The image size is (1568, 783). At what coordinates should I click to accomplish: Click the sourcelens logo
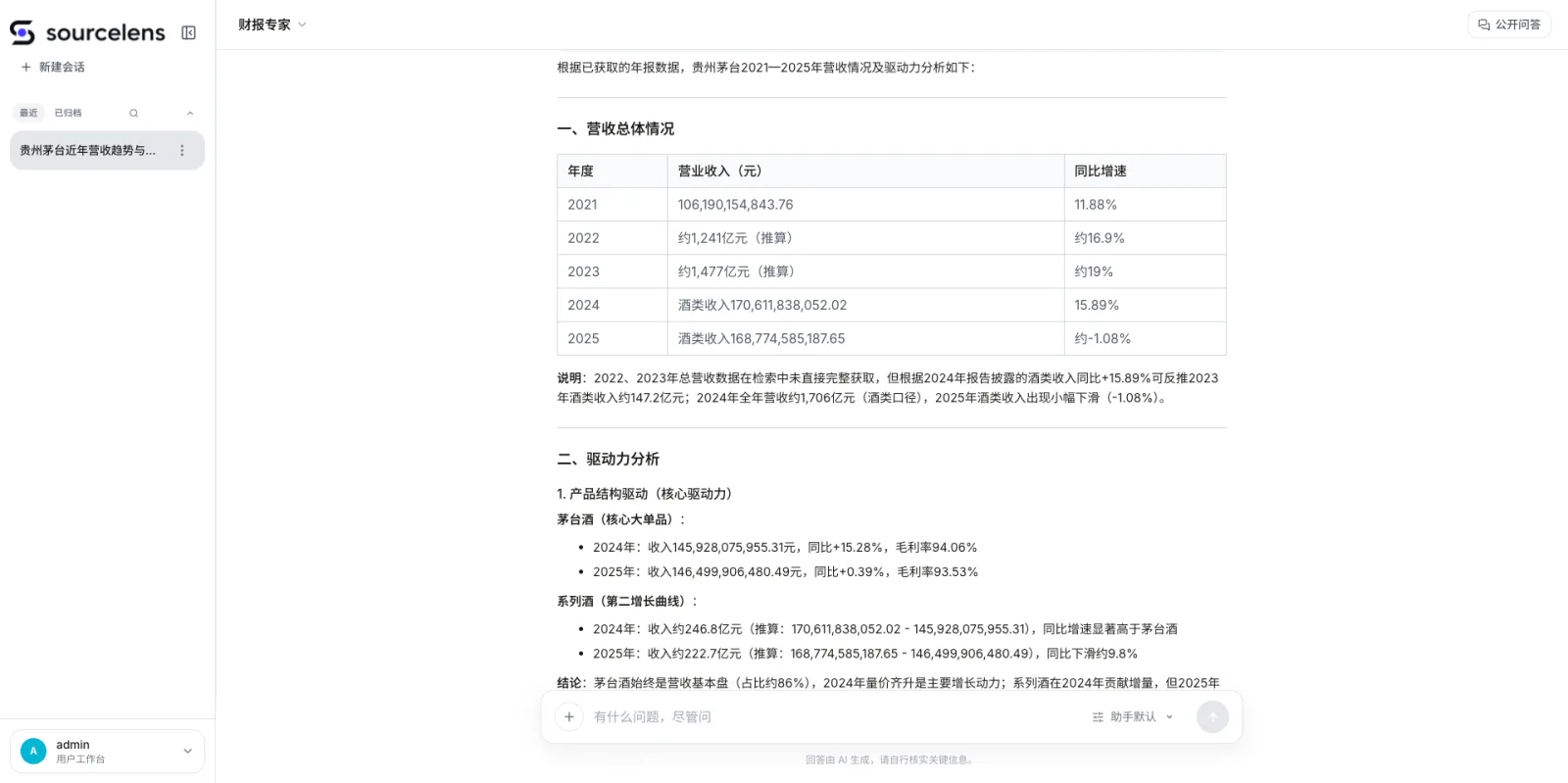(87, 32)
